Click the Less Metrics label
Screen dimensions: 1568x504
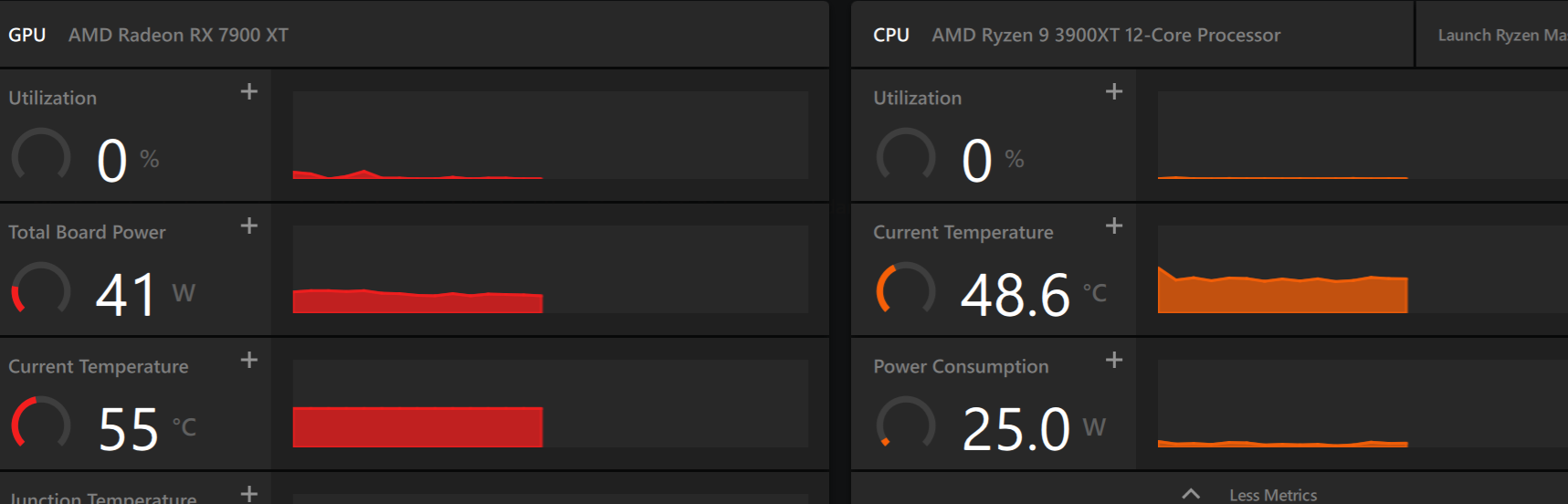tap(1273, 495)
